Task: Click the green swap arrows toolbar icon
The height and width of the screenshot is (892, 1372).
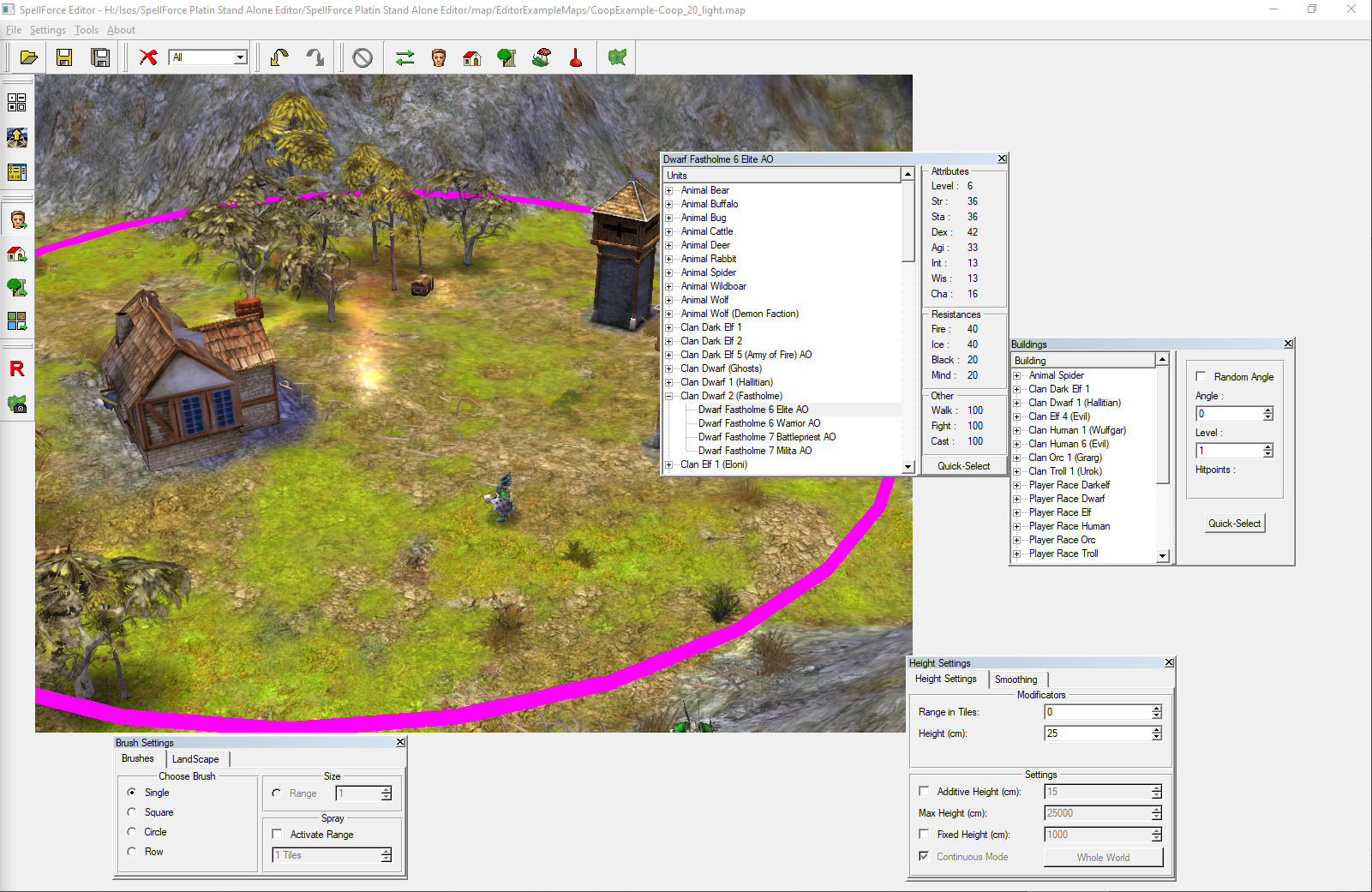Action: [404, 57]
